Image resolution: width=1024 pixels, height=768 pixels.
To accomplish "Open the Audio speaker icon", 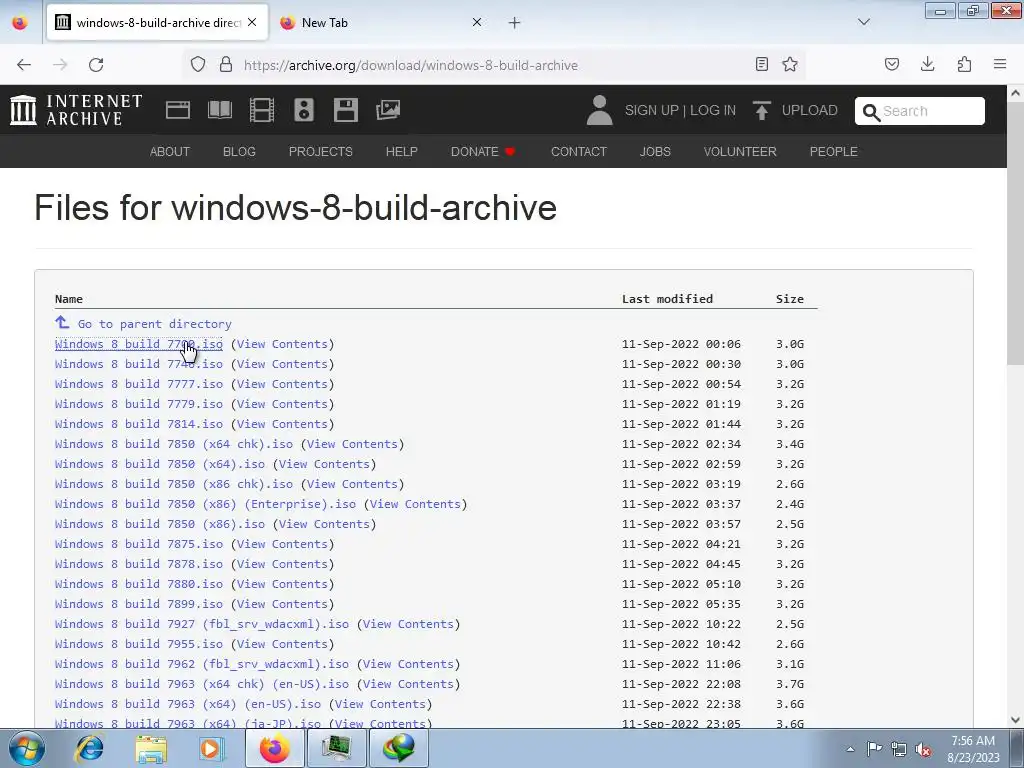I will coord(304,110).
